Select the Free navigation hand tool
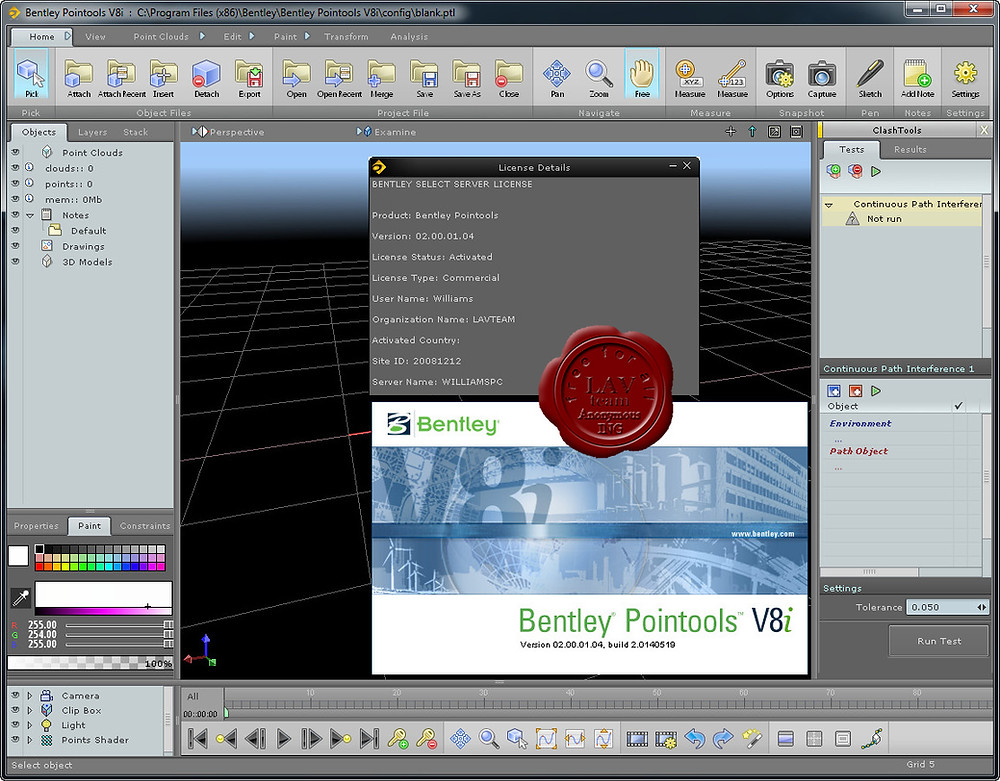The image size is (1000, 781). [x=642, y=75]
